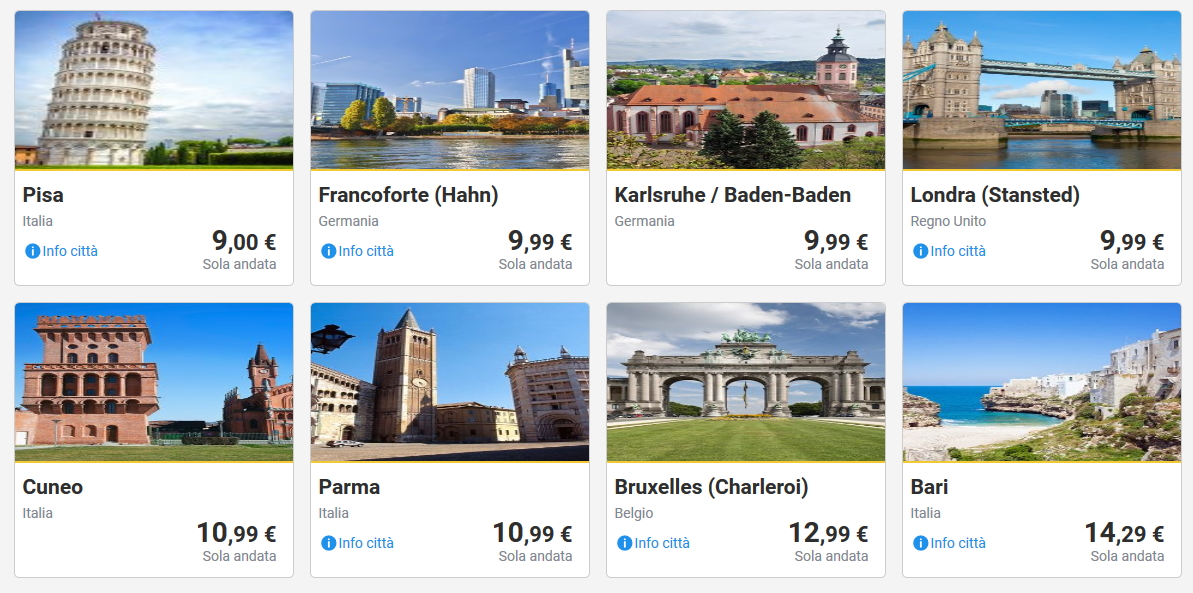
Task: Click the Bruxelles (Charleroi) heading
Action: pos(711,487)
